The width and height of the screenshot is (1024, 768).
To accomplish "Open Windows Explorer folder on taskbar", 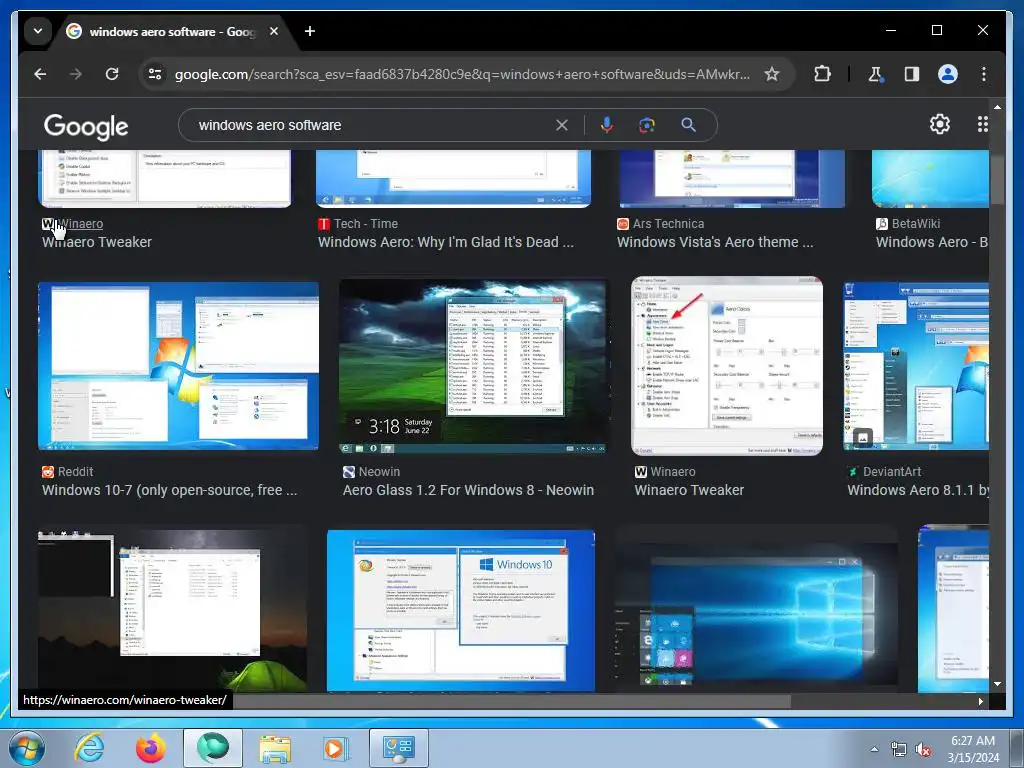I will click(275, 748).
